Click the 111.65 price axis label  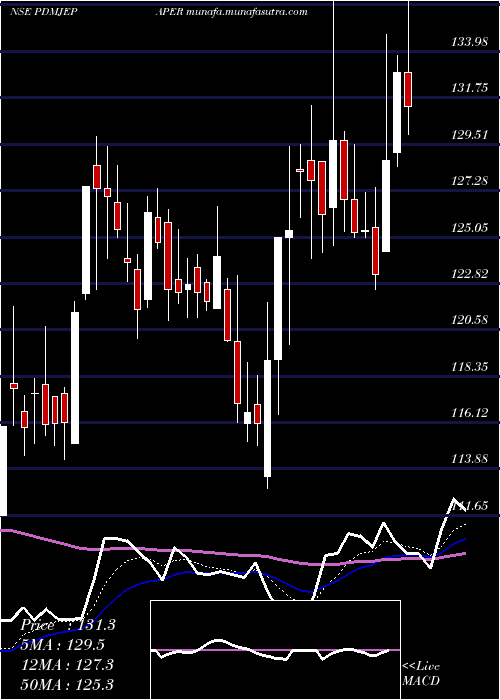coord(470,505)
